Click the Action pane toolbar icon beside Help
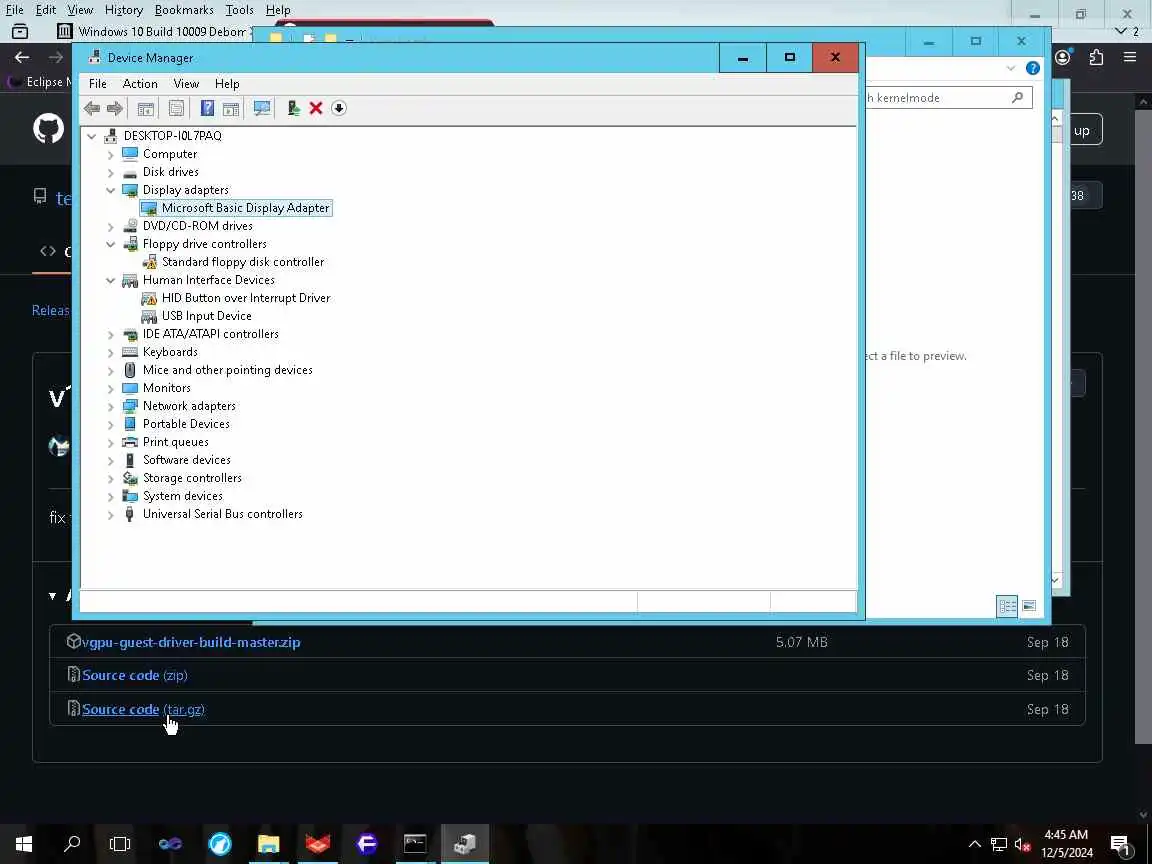 click(x=231, y=109)
